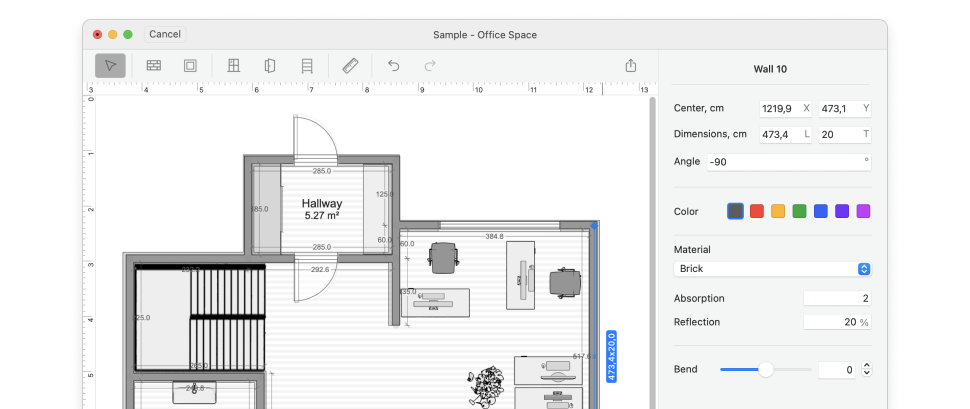
Task: Select the magenta purple color swatch
Action: coord(863,212)
